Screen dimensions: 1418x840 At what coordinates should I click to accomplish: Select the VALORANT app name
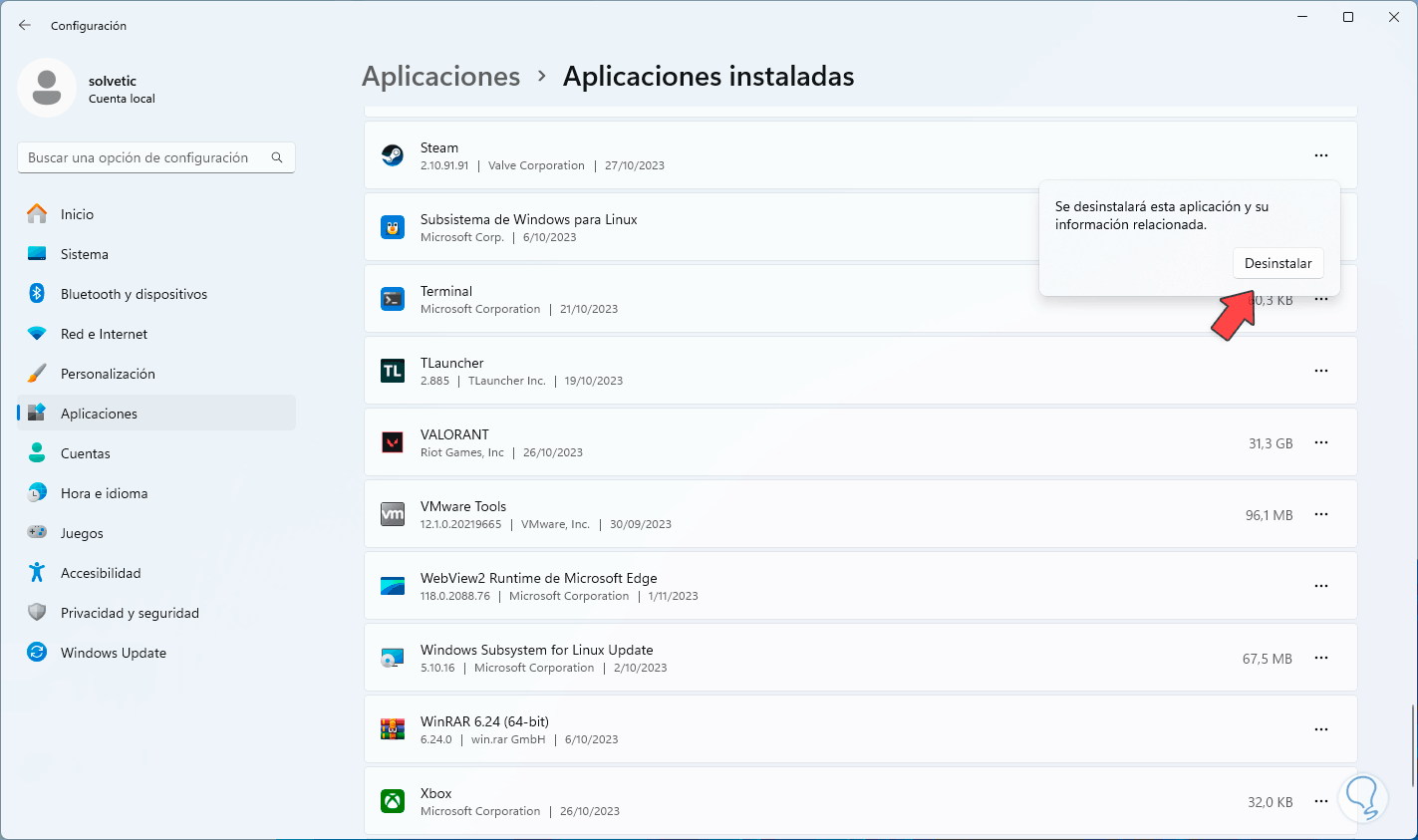454,434
